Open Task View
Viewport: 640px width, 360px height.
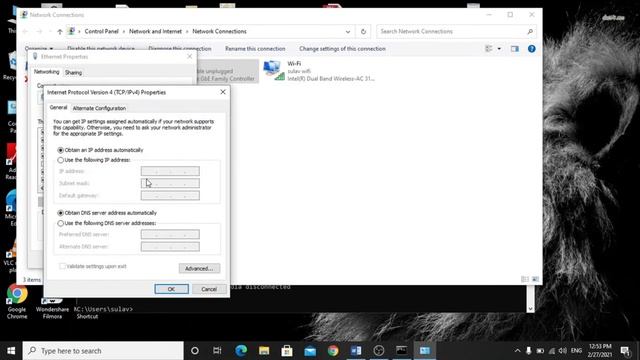pyautogui.click(x=217, y=351)
